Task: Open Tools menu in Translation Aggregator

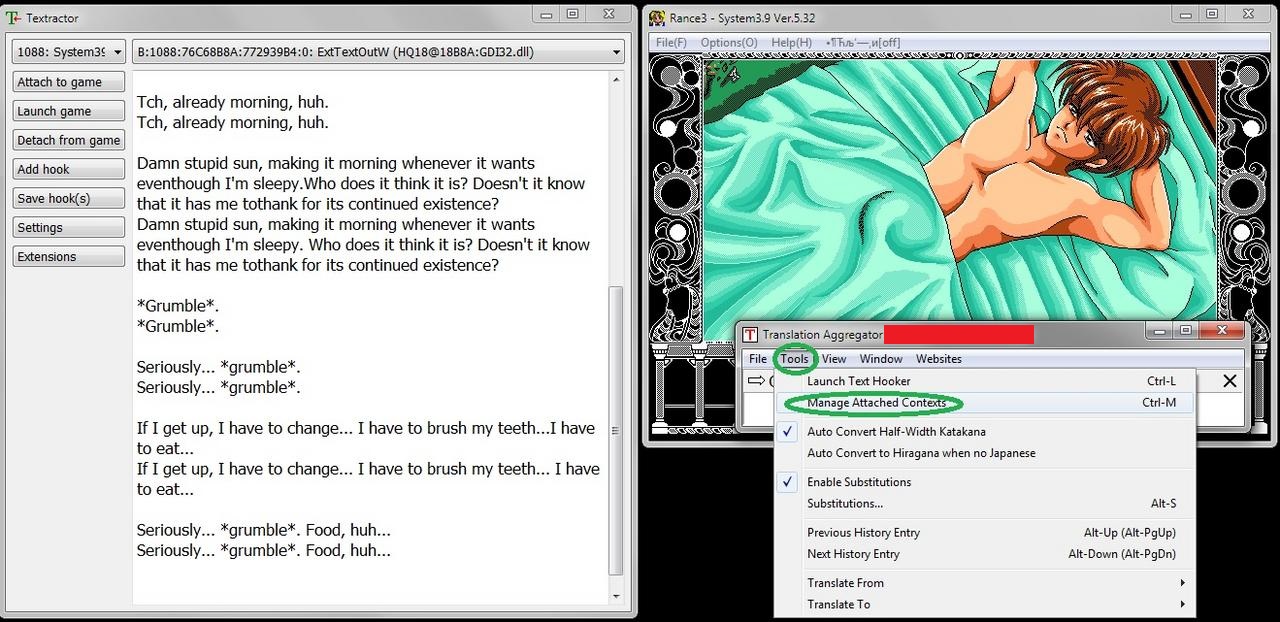Action: pyautogui.click(x=794, y=359)
